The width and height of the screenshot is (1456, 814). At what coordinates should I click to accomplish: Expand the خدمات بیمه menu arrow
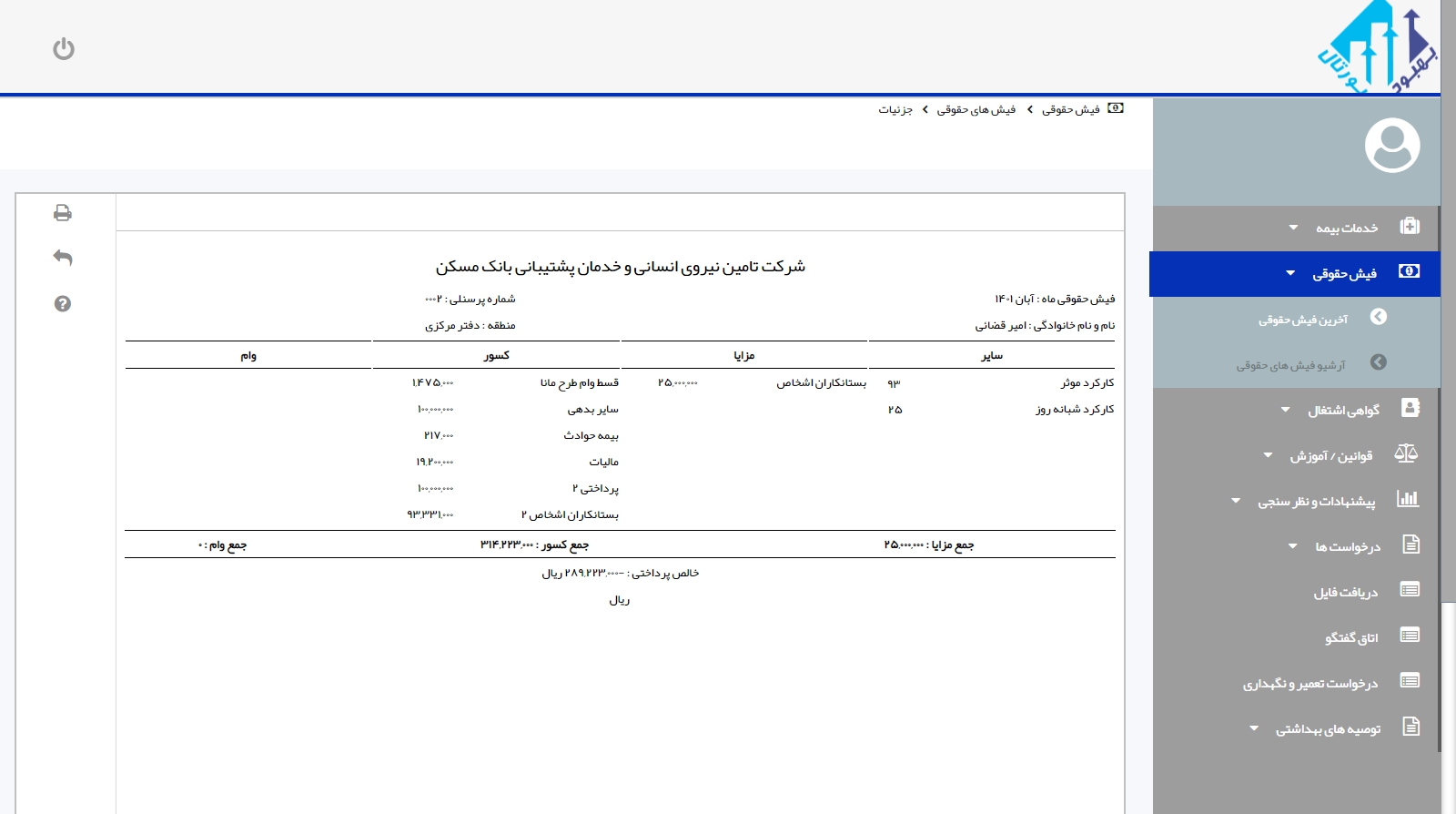click(1293, 228)
